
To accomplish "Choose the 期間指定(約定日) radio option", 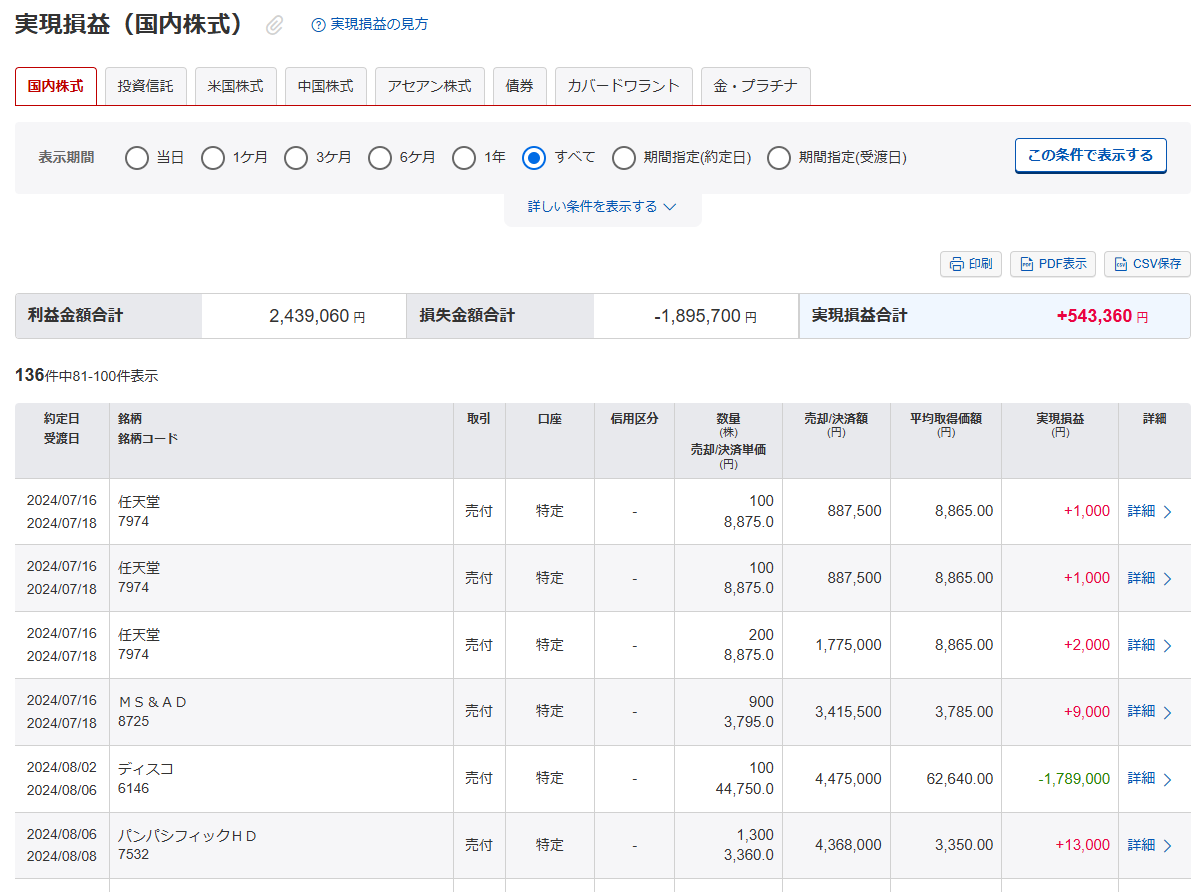I will coord(624,158).
